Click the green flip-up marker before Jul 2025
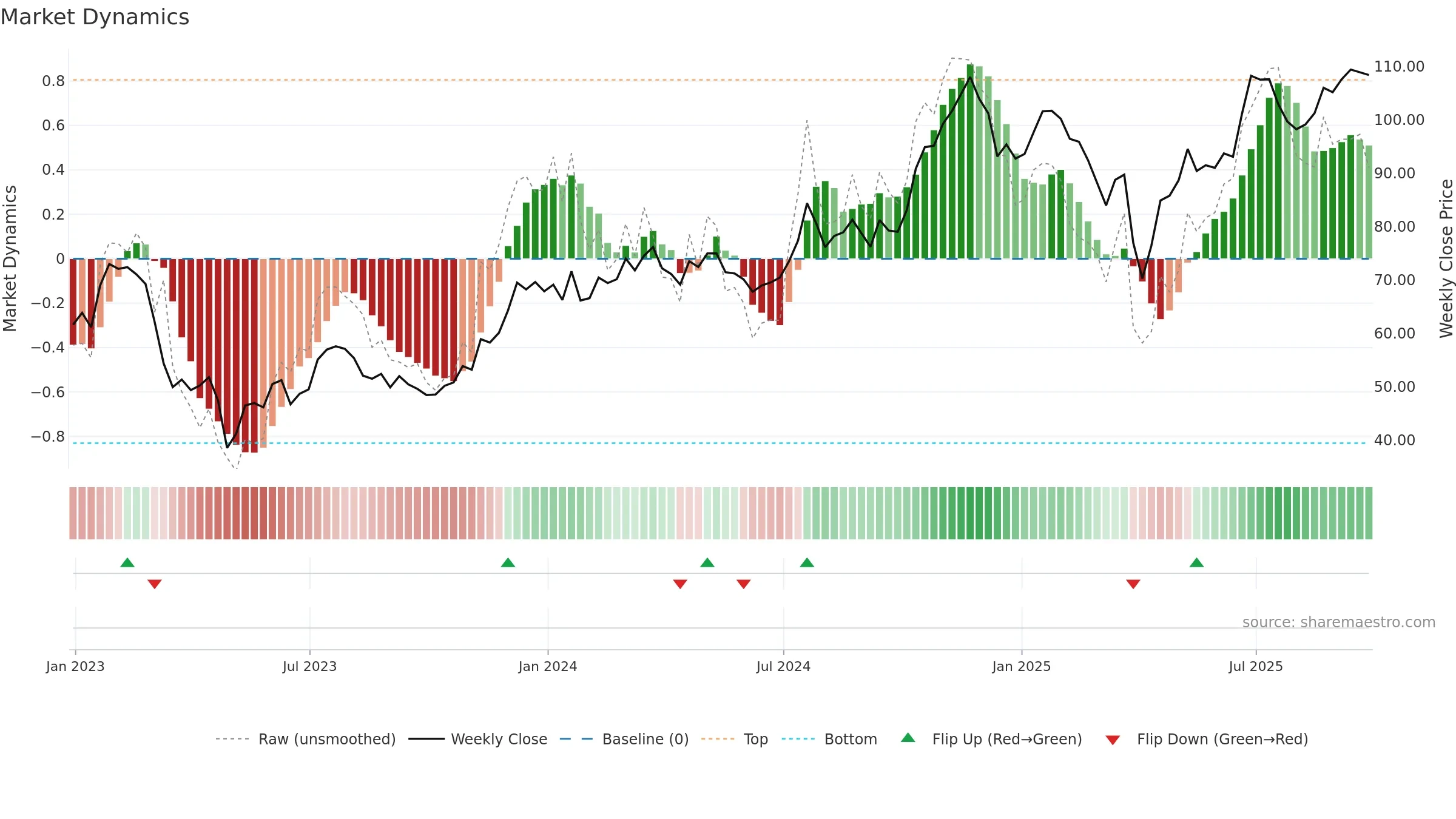The height and width of the screenshot is (819, 1456). tap(1197, 563)
